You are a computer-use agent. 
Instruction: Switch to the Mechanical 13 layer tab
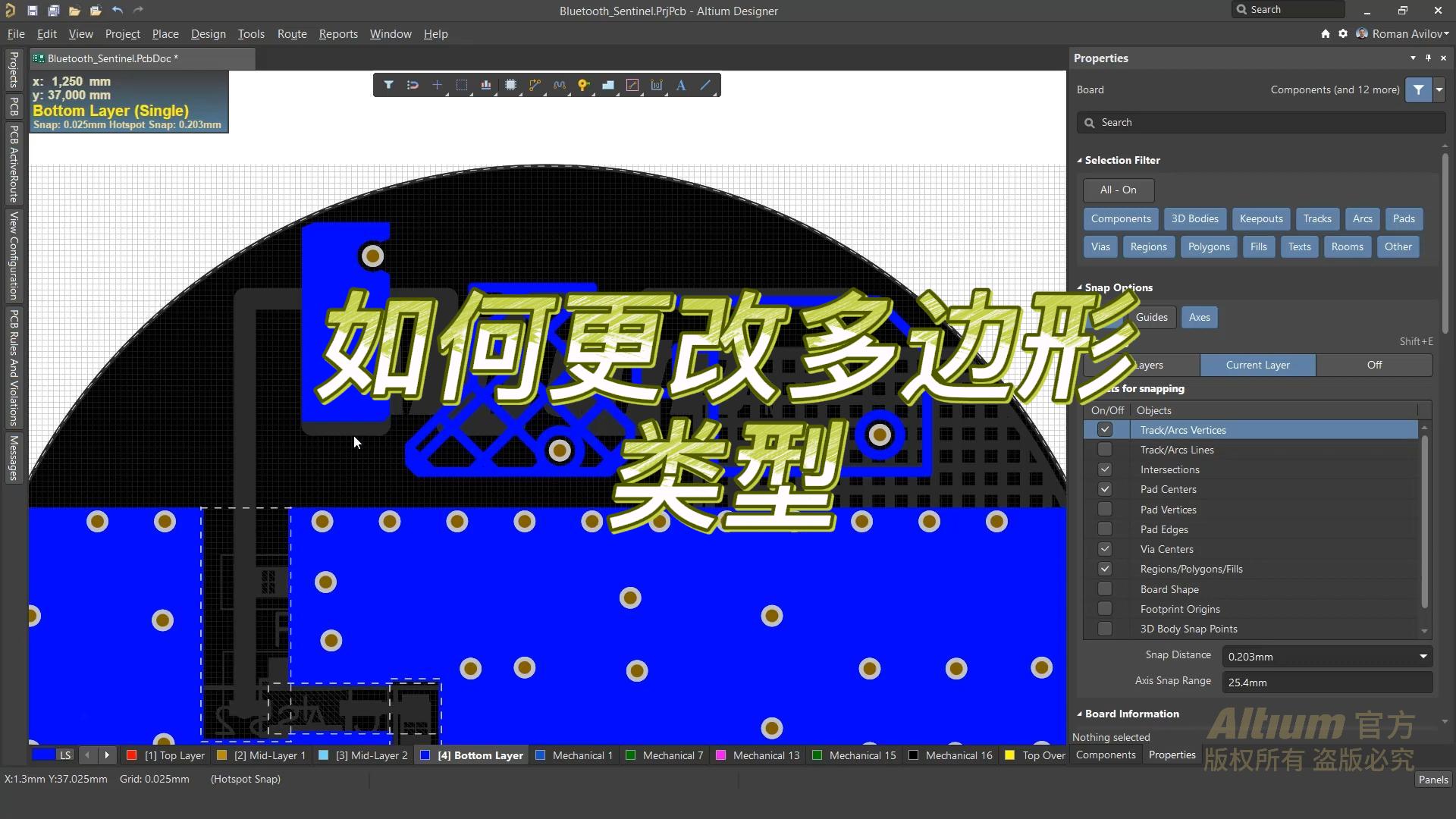click(x=765, y=755)
